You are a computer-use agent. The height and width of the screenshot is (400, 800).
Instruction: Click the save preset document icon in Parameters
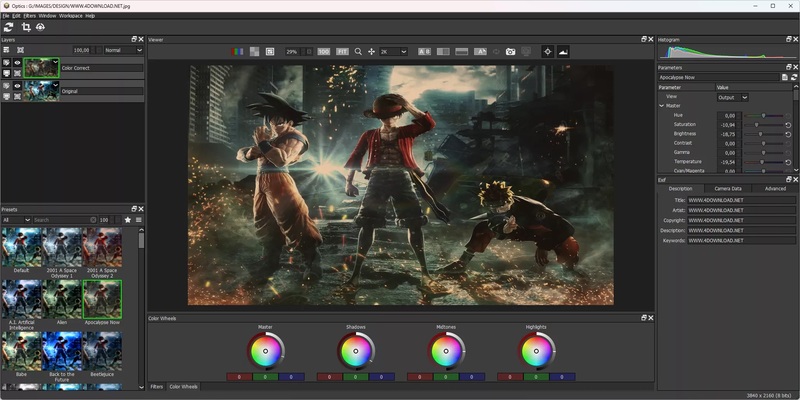(x=785, y=78)
